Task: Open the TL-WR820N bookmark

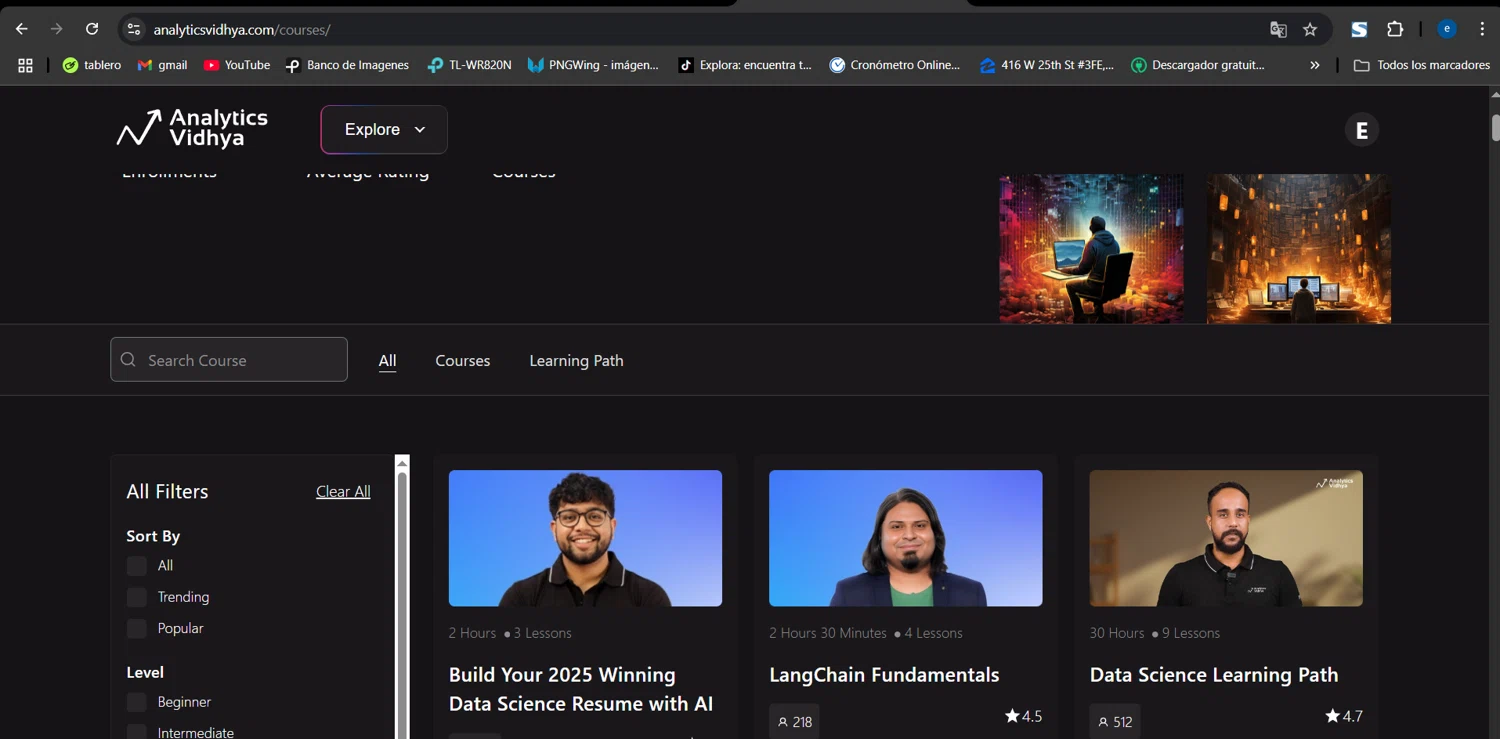Action: click(469, 65)
